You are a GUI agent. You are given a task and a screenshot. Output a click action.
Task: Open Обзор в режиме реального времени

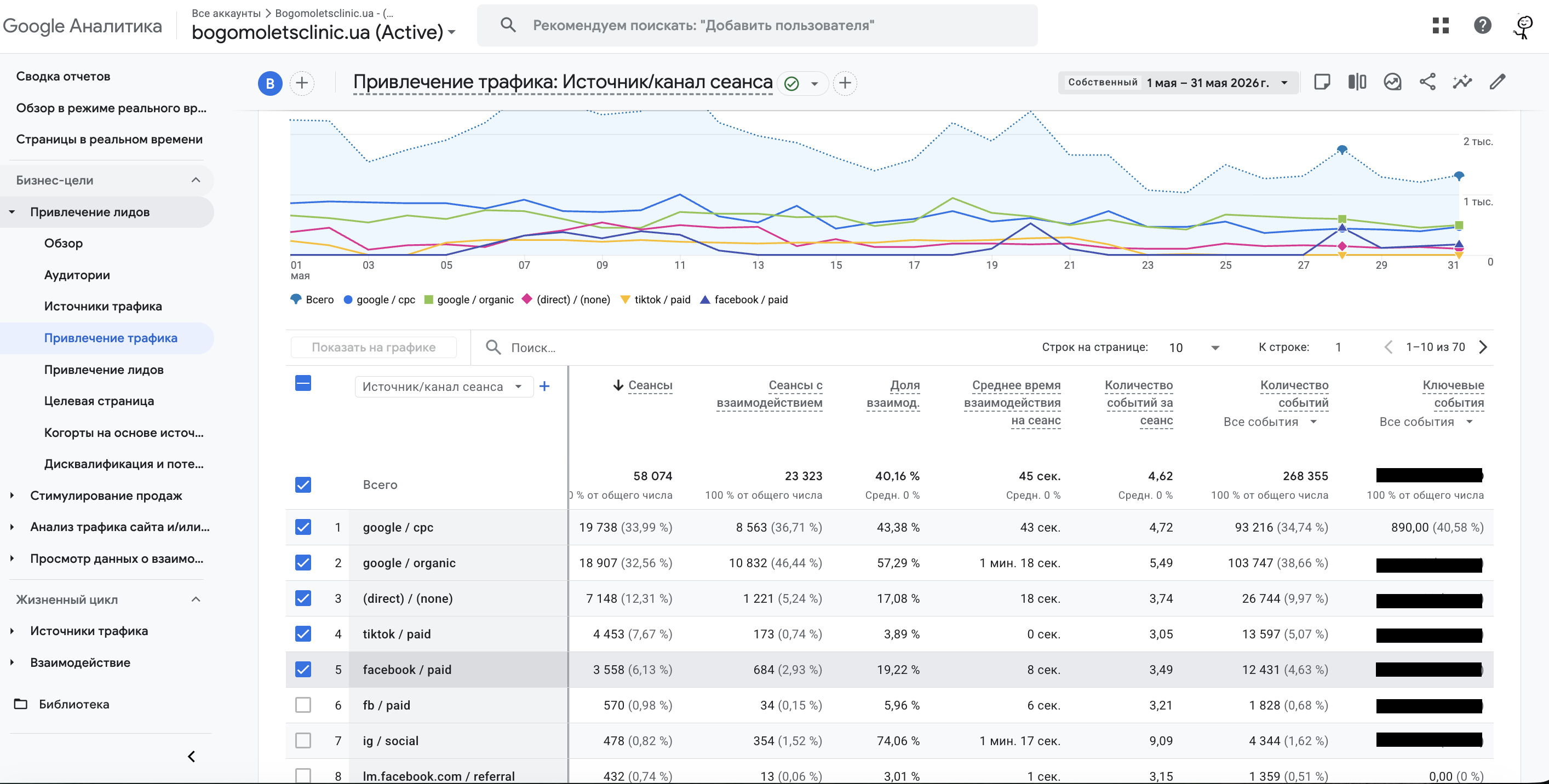coord(111,108)
